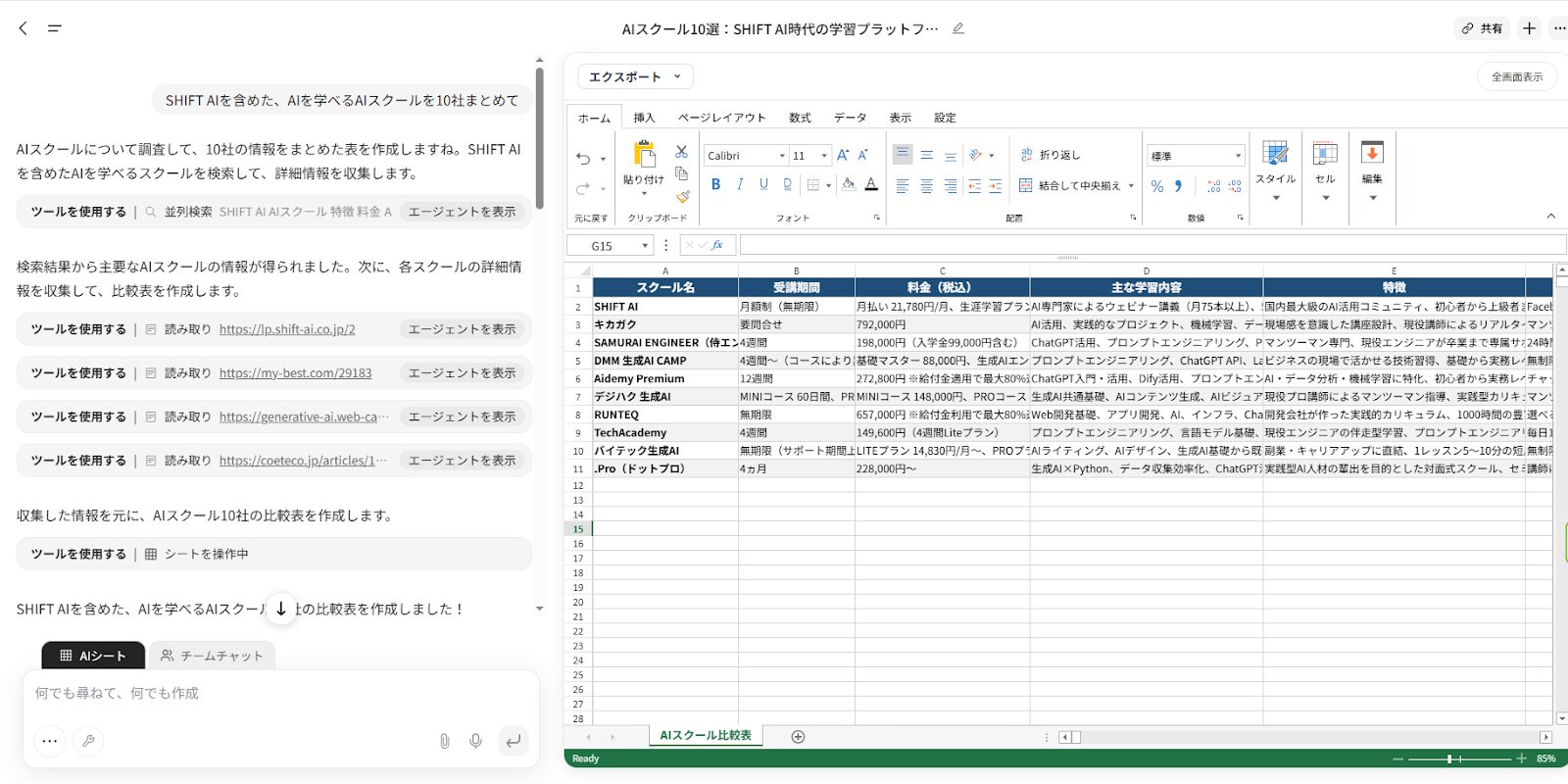Open the lp.shift-ai.co.jp link
Screen dimensions: 1568x784
coord(287,329)
